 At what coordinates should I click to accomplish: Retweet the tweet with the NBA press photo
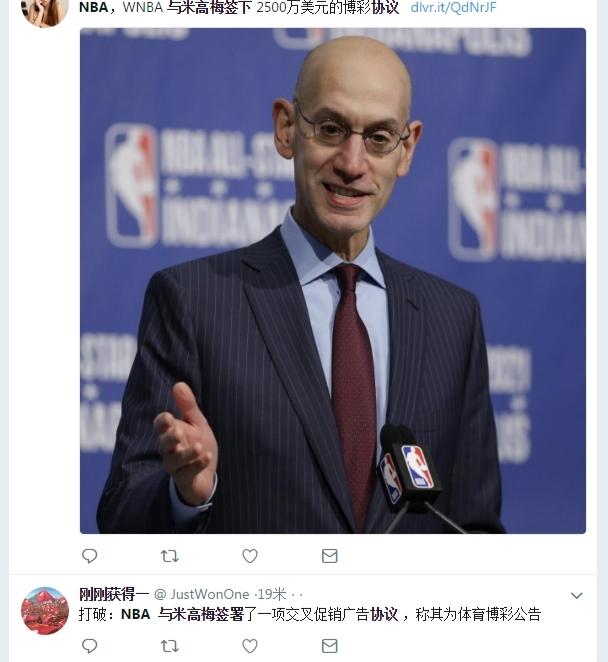[169, 556]
